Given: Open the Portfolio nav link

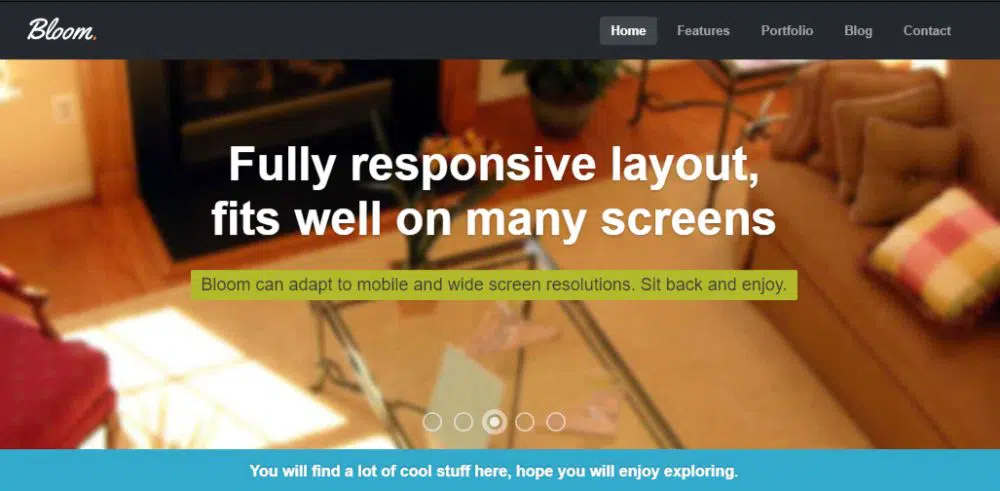Looking at the screenshot, I should pos(786,31).
